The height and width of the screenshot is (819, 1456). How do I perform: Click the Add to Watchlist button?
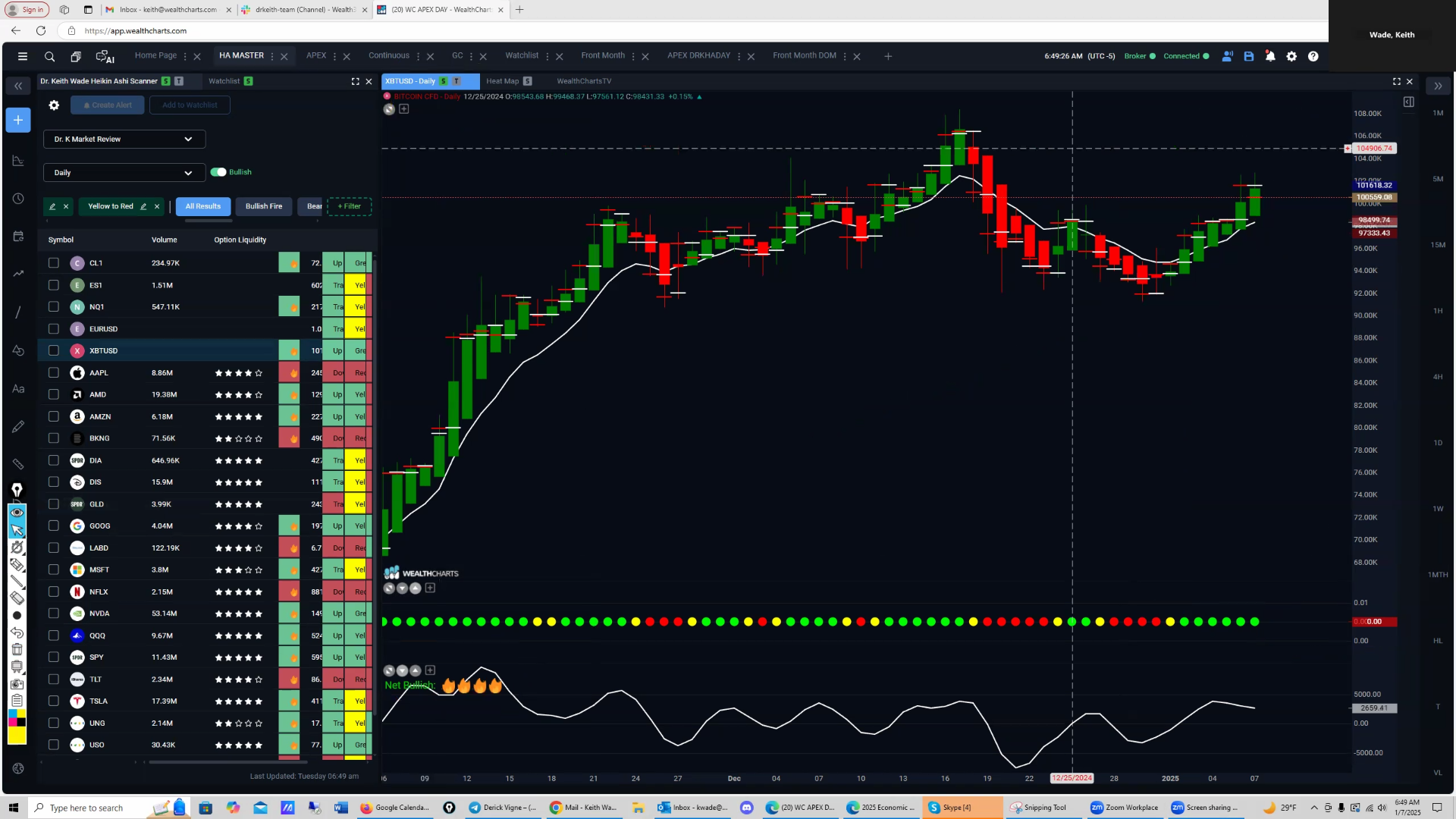point(190,105)
